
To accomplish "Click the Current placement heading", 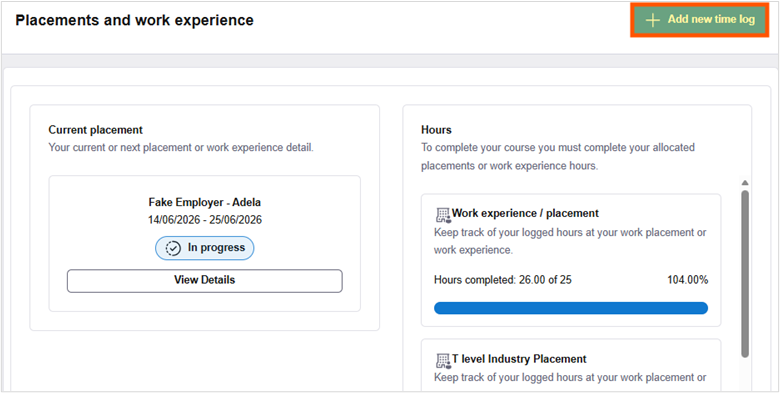I will tap(96, 130).
